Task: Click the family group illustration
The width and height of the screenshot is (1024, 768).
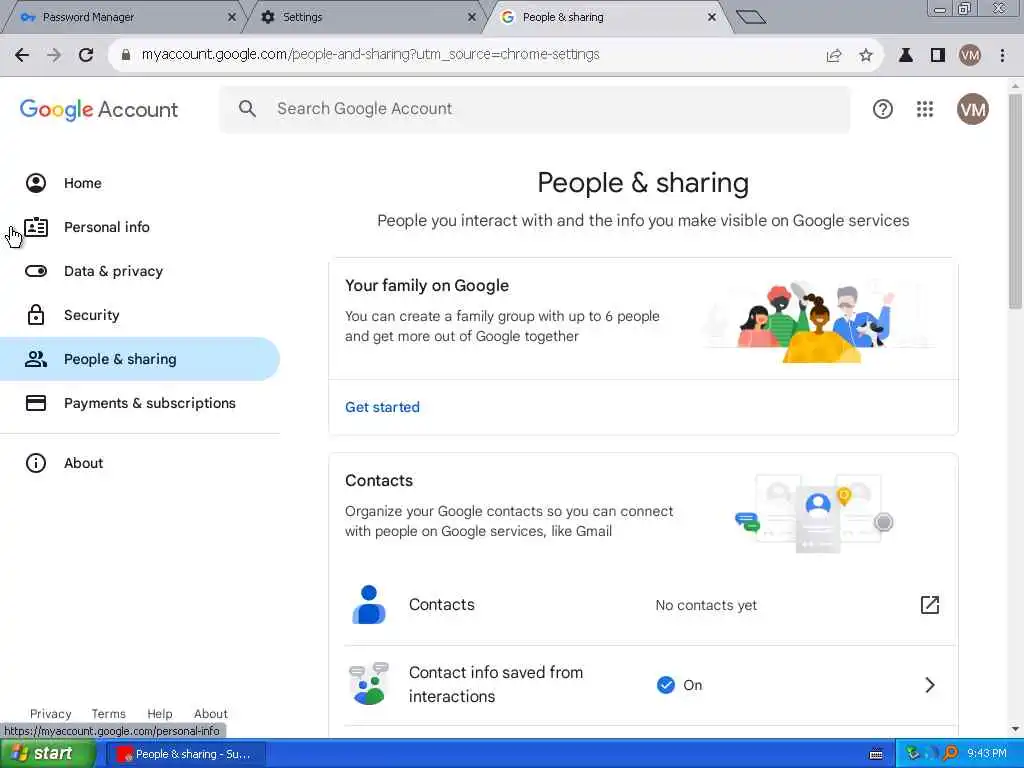Action: (819, 321)
